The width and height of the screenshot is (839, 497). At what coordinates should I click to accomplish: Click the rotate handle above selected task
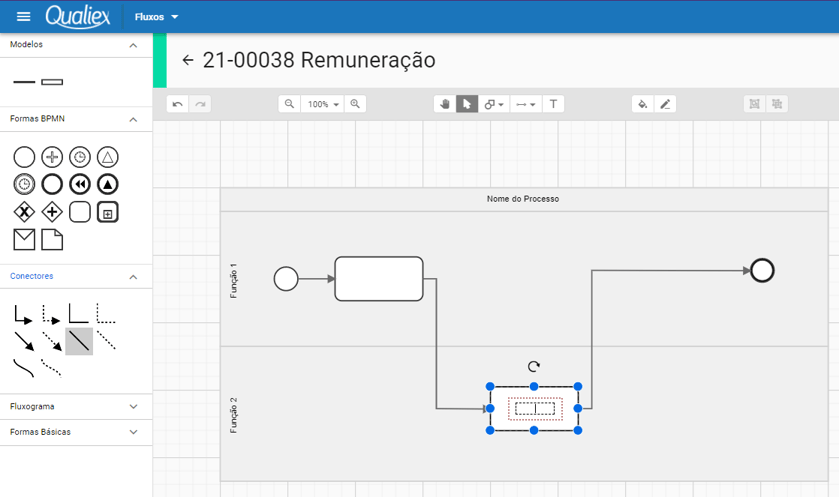click(x=533, y=366)
